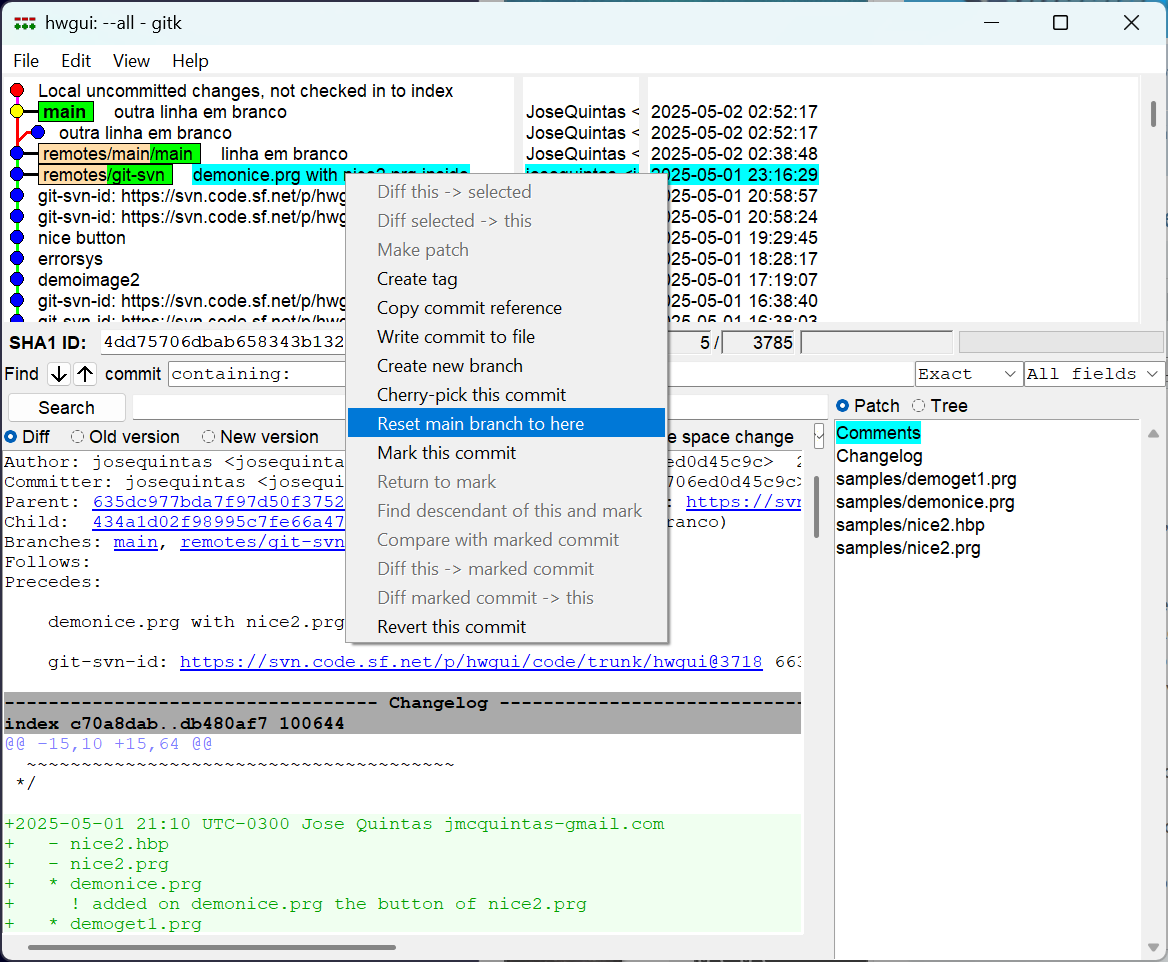Expand the All fields dropdown
The width and height of the screenshot is (1168, 962).
coord(1094,374)
